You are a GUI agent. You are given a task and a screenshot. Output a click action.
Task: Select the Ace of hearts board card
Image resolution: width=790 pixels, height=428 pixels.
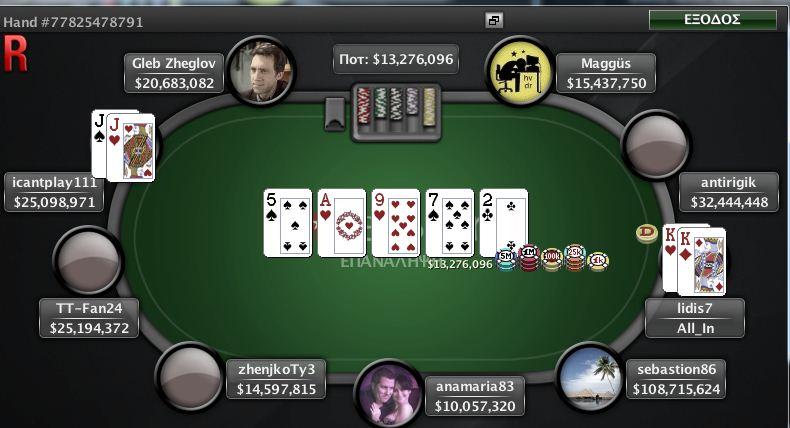point(342,223)
